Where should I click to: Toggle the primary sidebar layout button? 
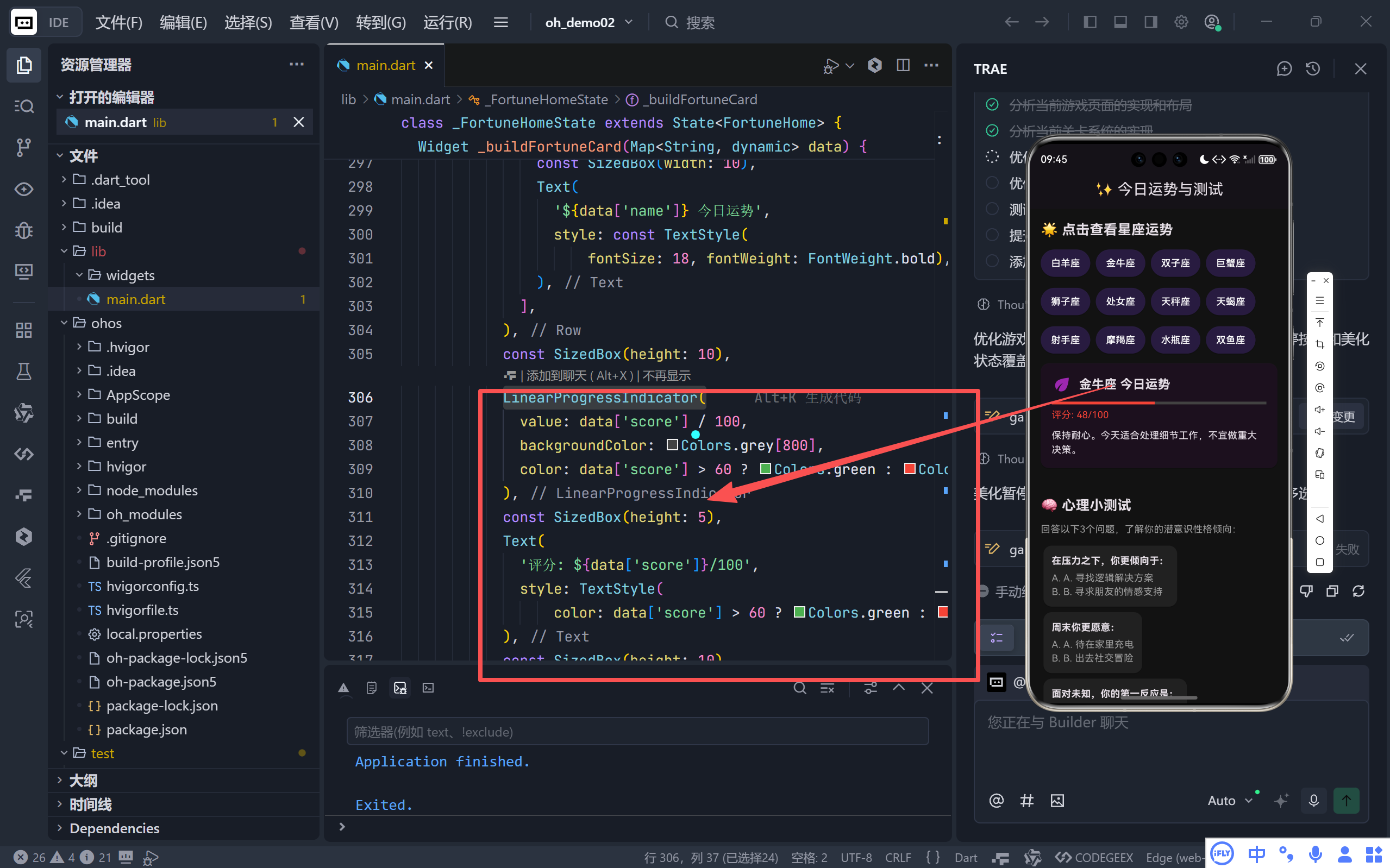point(1090,22)
